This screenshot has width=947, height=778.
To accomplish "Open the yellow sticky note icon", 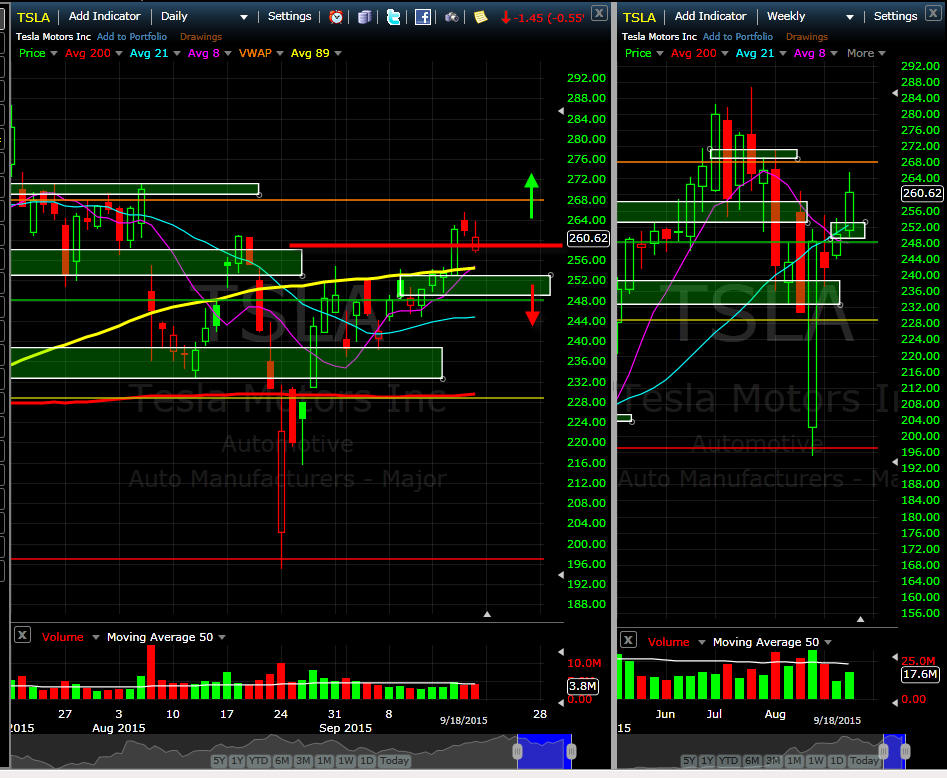I will (481, 17).
